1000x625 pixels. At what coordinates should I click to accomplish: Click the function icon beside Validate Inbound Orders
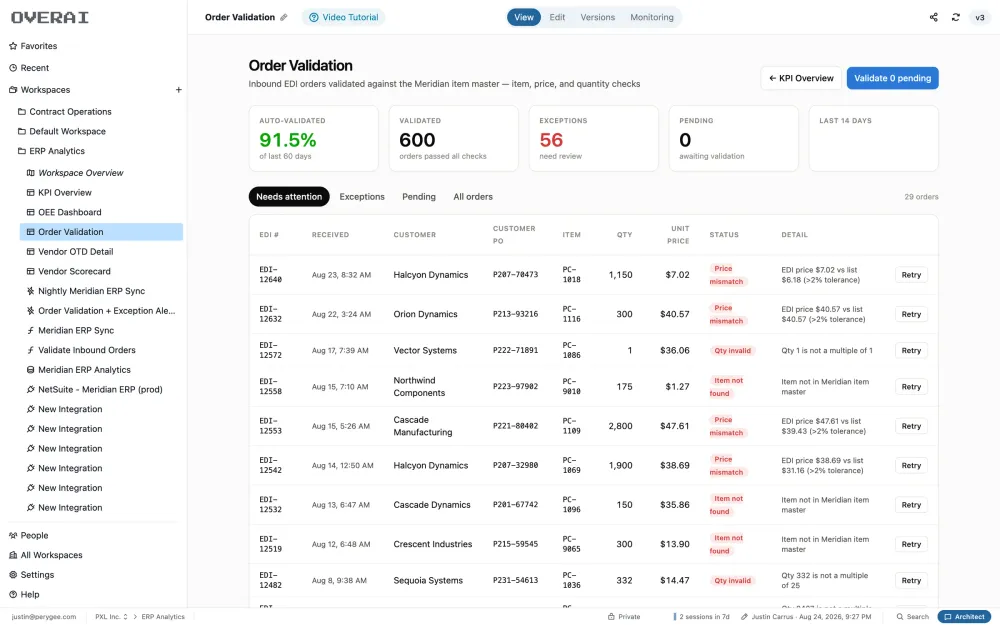pos(30,350)
